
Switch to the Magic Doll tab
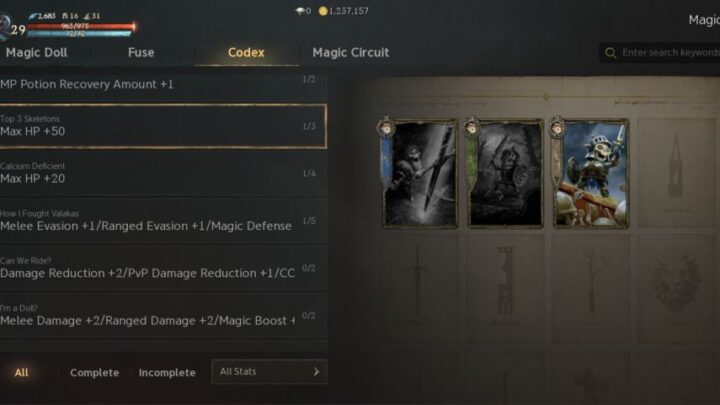click(x=36, y=53)
